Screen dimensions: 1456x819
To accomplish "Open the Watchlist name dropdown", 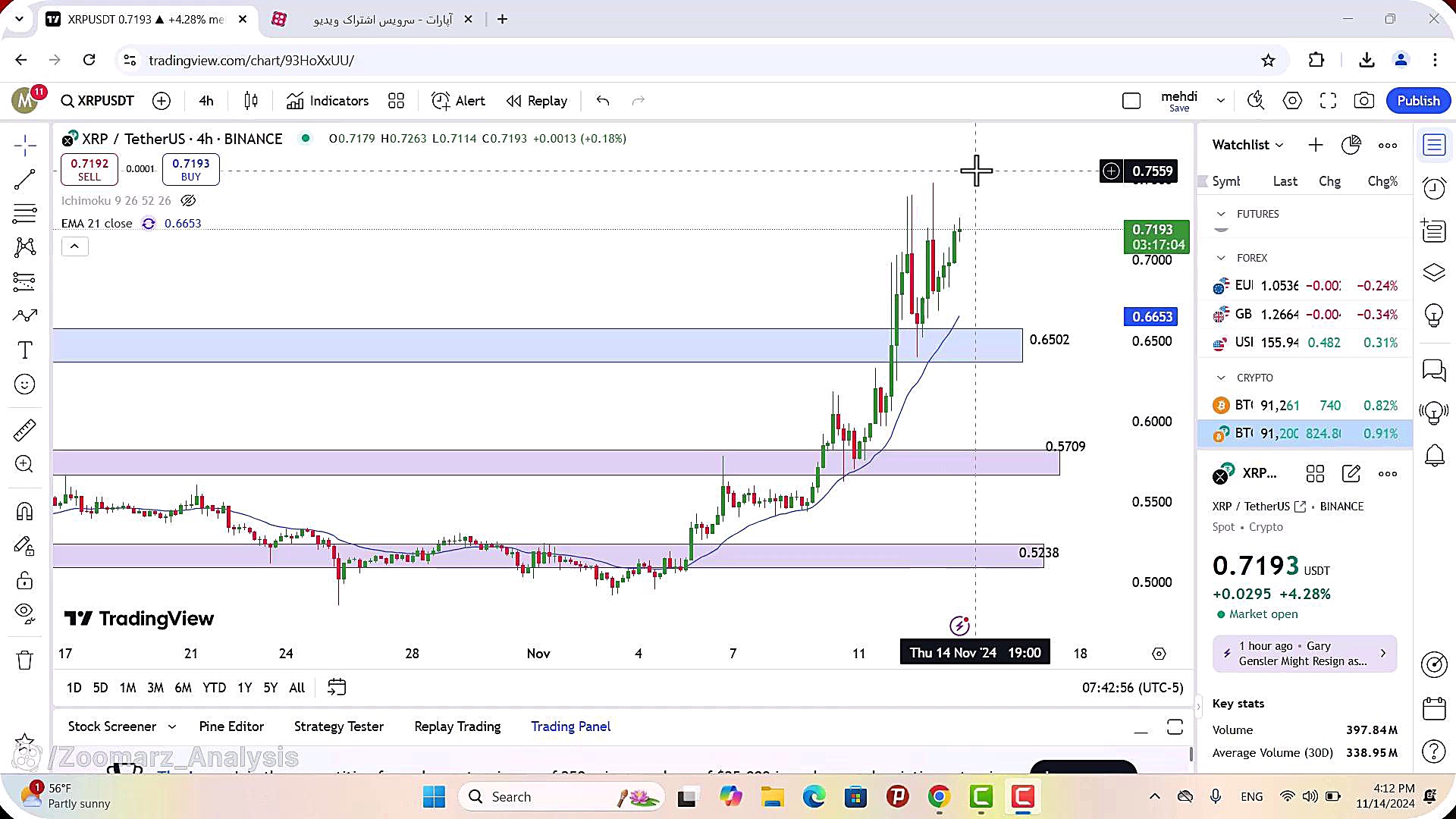I will (1247, 145).
